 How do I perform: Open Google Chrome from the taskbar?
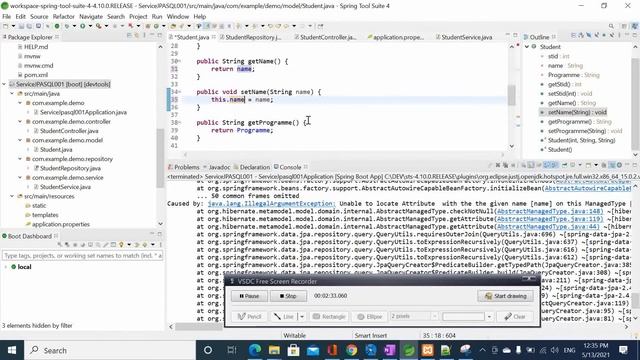351,350
